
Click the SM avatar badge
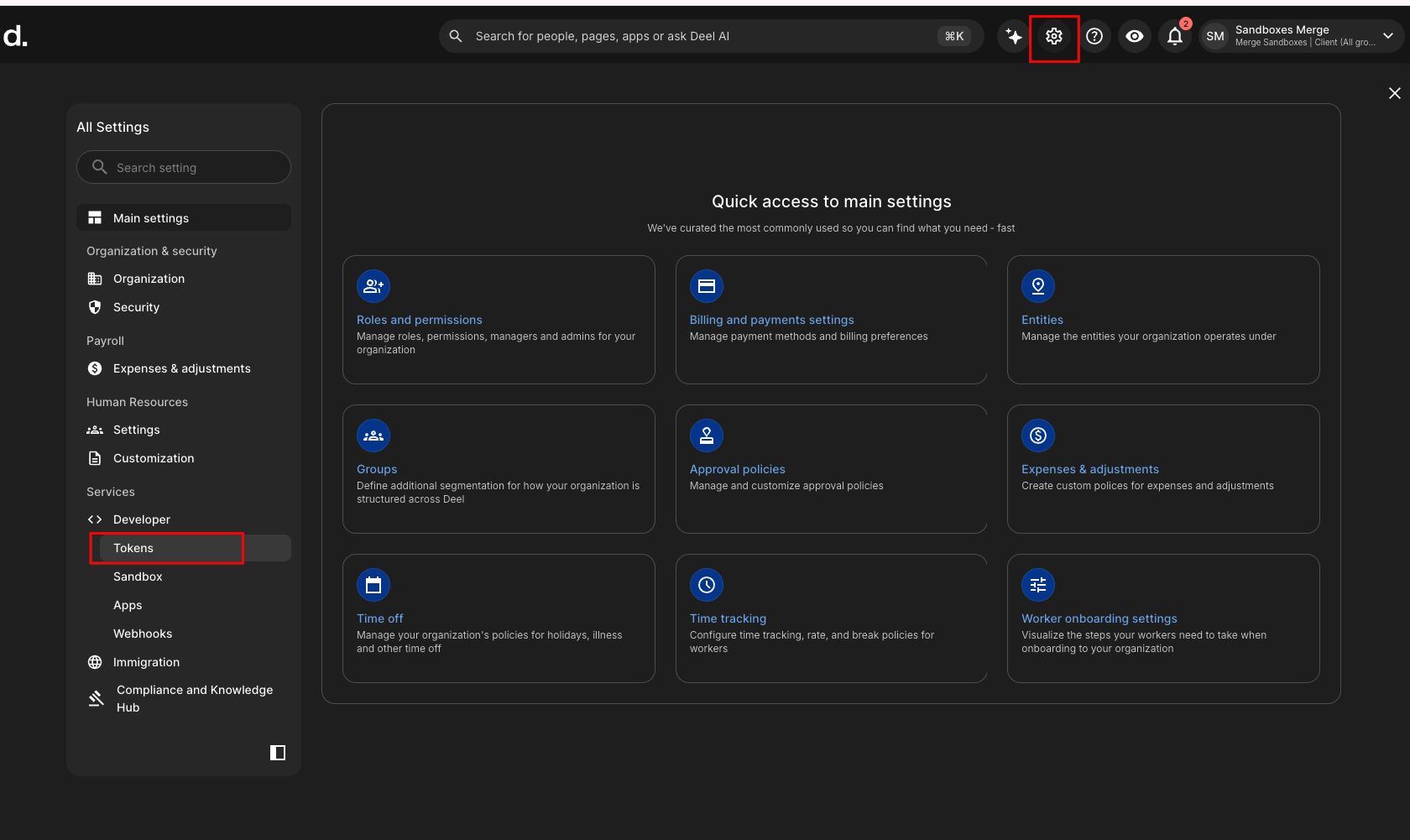[x=1215, y=36]
